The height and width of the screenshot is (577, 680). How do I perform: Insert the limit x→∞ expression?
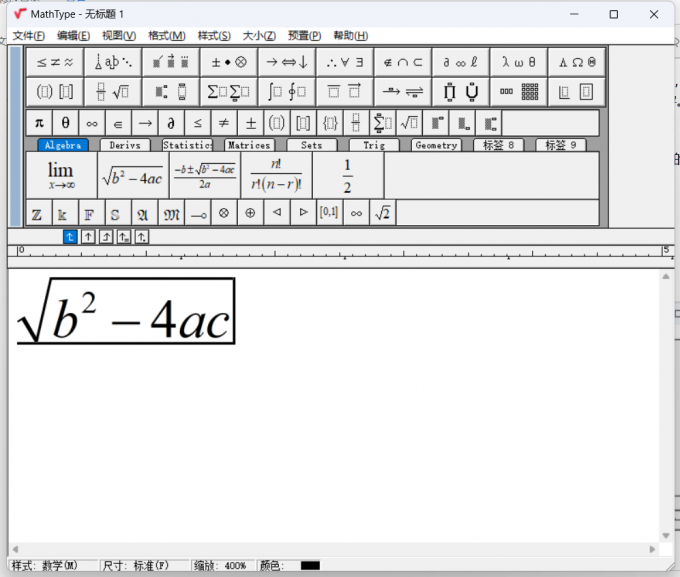coord(62,175)
